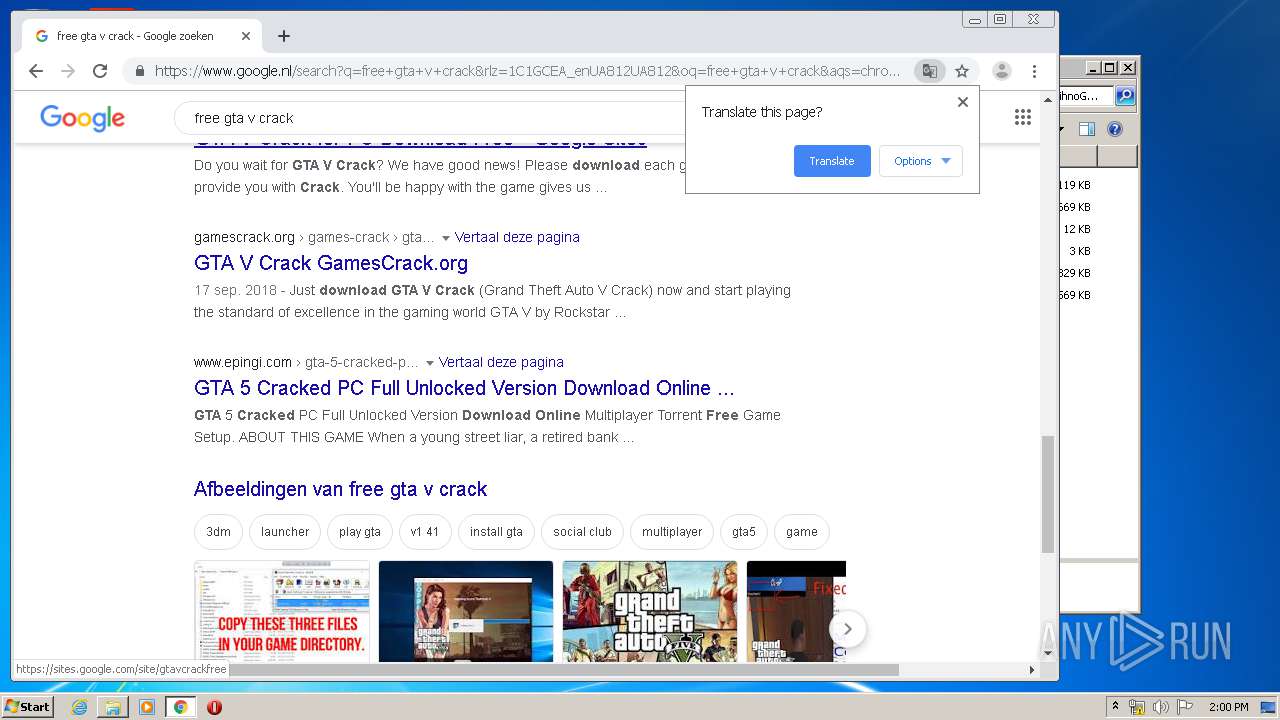Click 'Vertaal deze pagina' for epingi.com

[x=501, y=362]
